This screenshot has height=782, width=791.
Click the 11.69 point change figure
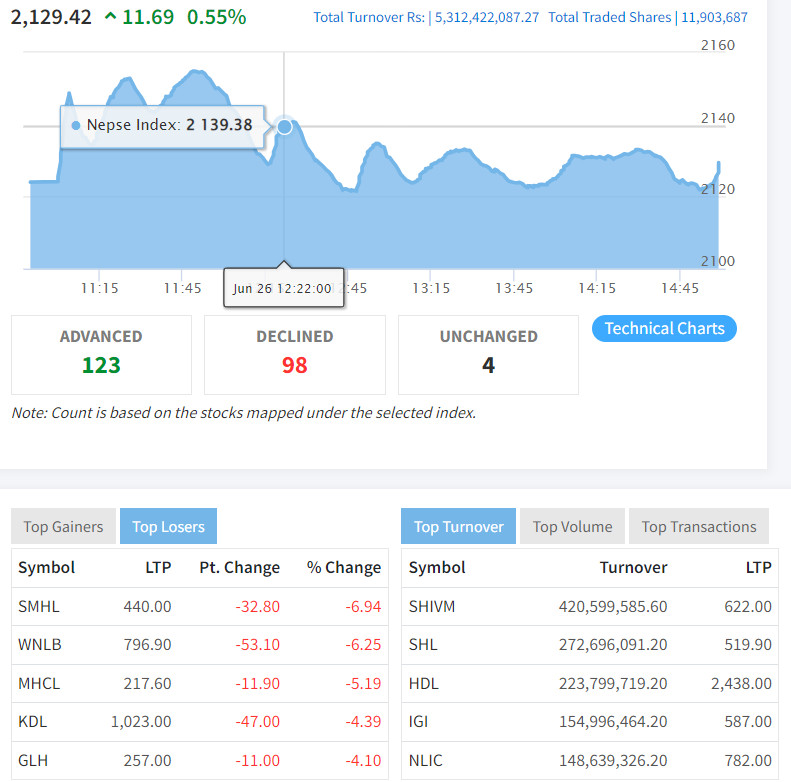pyautogui.click(x=148, y=17)
